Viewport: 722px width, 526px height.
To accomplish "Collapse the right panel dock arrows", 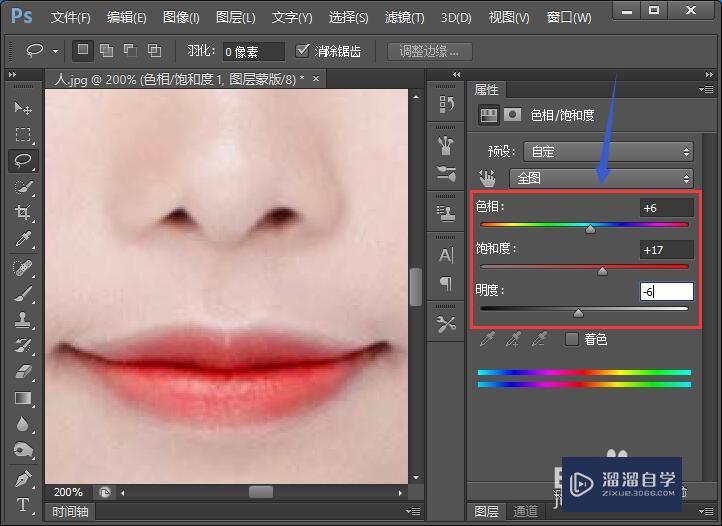I will [x=709, y=75].
